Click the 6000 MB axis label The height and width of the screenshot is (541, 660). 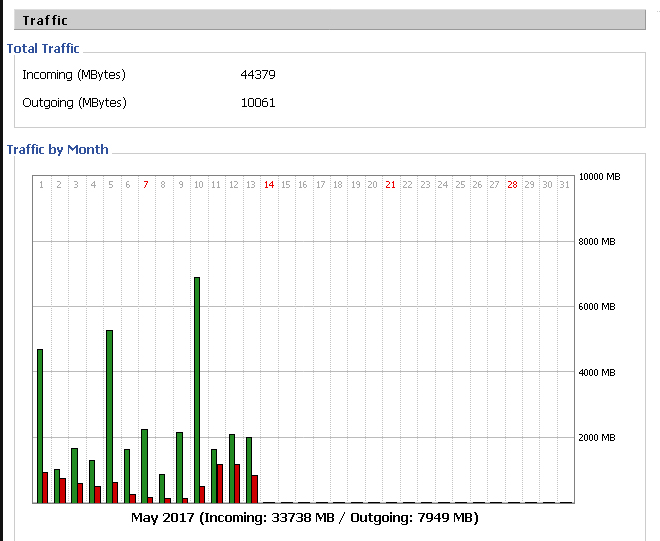[597, 306]
